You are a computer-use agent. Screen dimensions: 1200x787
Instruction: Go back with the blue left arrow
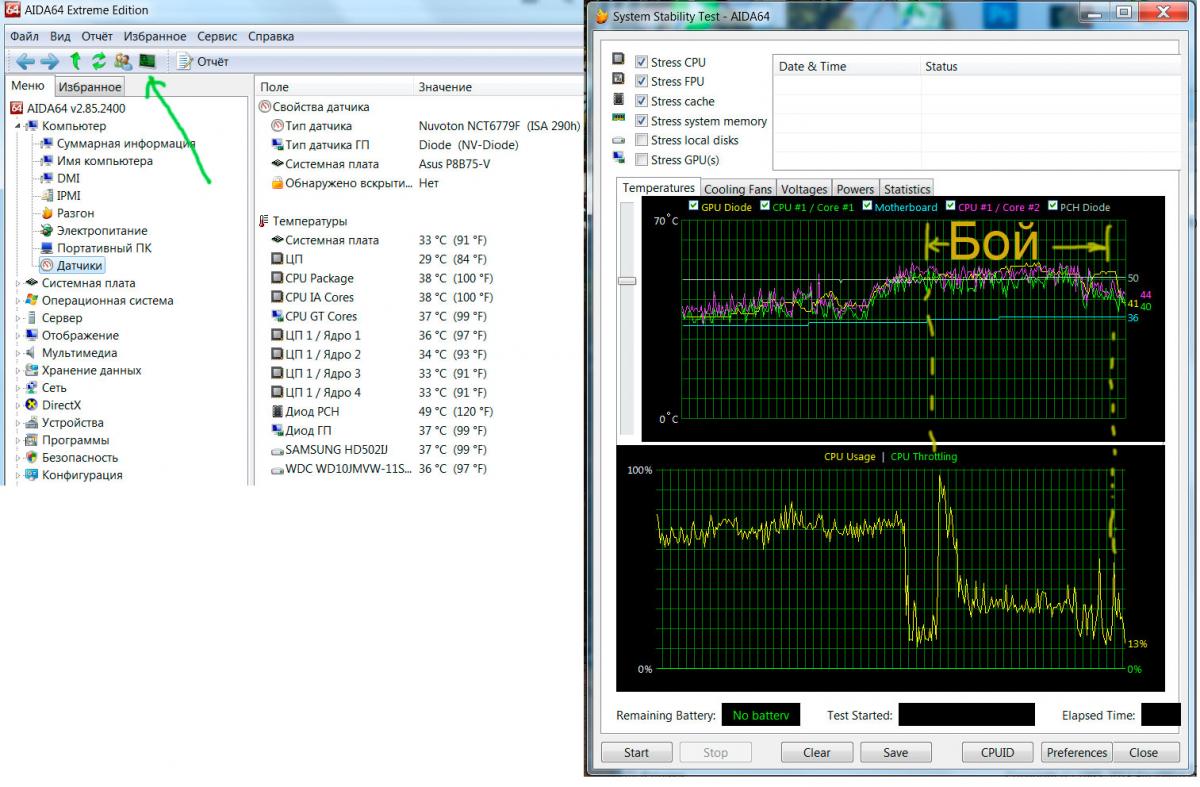tap(26, 62)
